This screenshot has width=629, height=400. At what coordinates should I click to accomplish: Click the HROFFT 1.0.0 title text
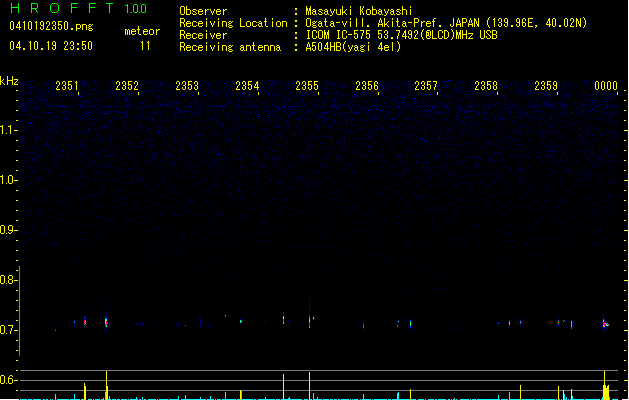(78, 8)
